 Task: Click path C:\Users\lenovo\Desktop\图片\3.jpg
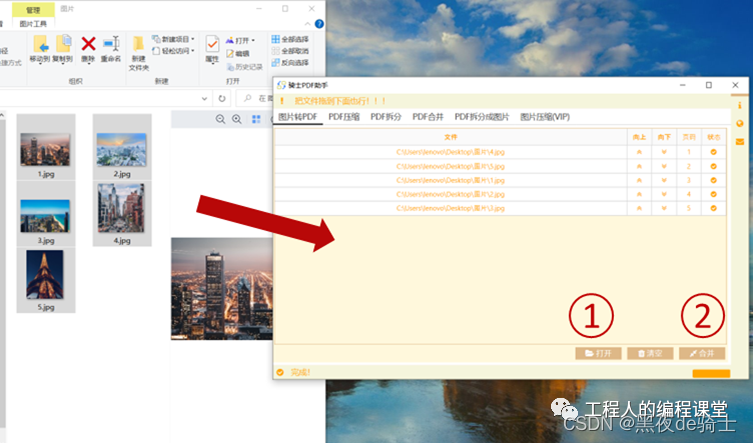[450, 208]
